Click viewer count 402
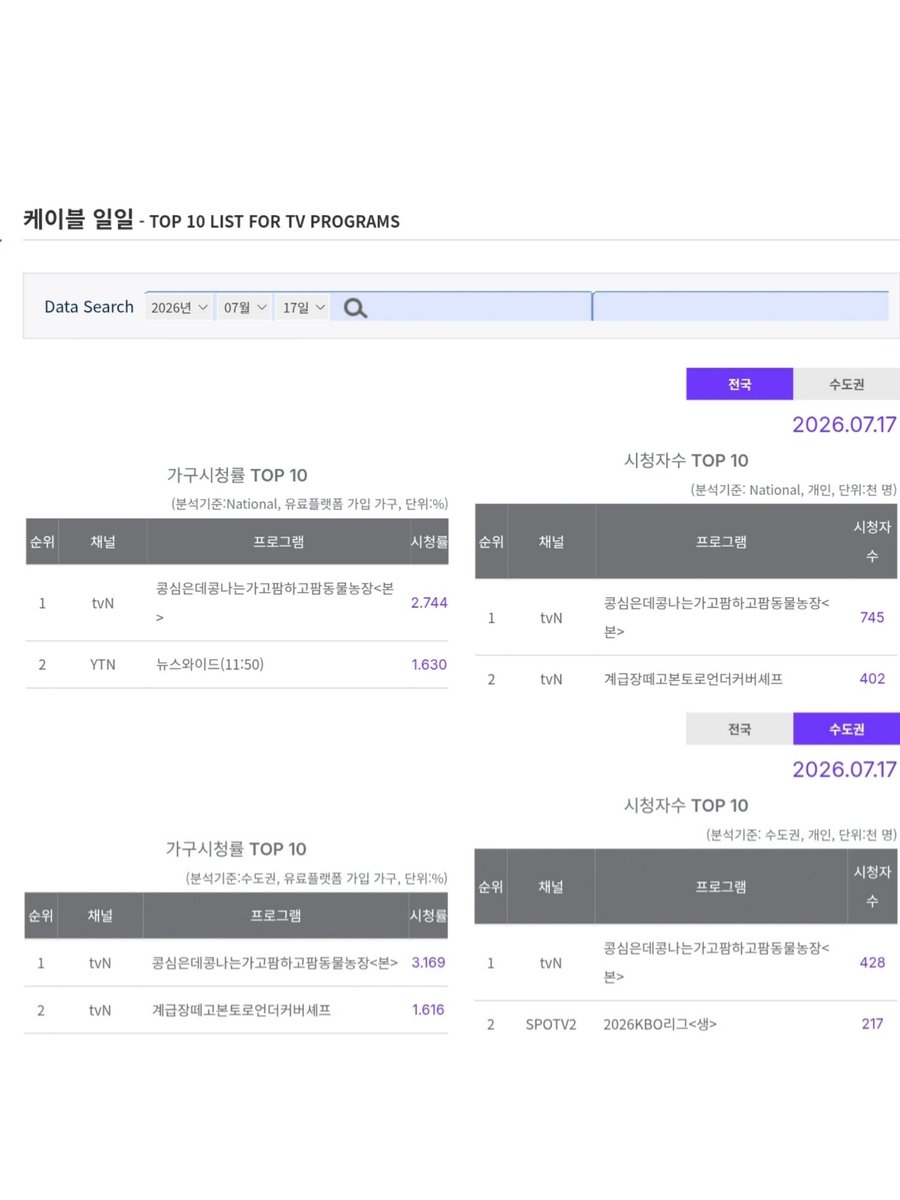Viewport: 900px width, 1200px height. 872,678
